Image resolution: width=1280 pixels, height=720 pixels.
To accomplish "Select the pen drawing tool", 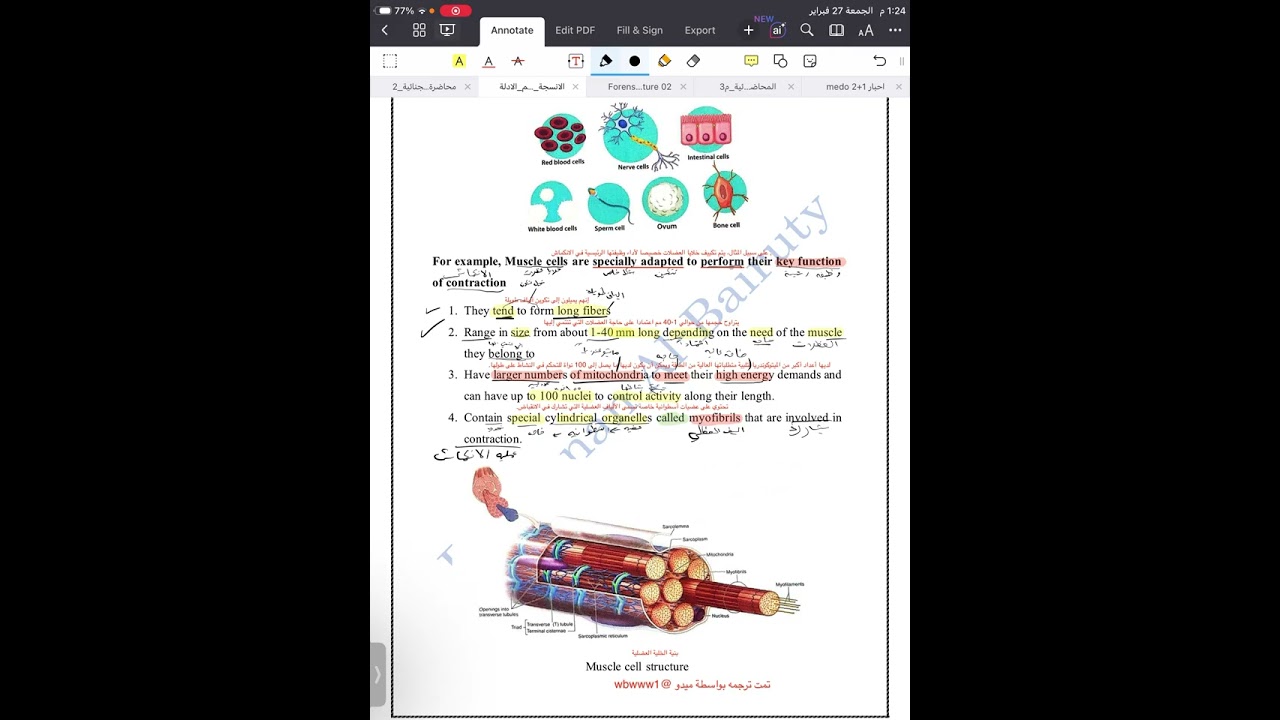I will tap(606, 61).
